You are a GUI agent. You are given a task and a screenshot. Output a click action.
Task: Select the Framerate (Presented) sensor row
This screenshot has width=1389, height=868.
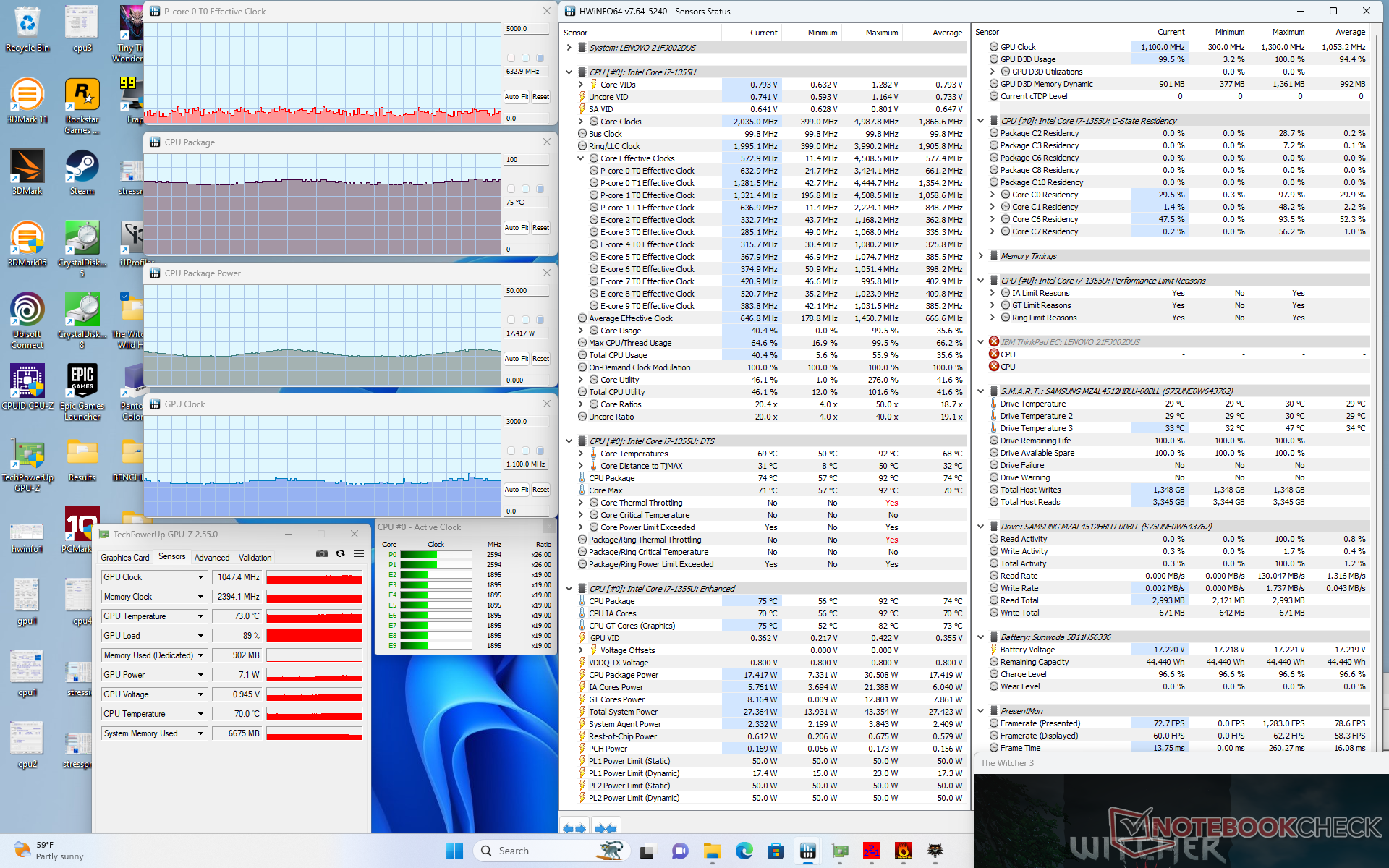[x=1178, y=723]
